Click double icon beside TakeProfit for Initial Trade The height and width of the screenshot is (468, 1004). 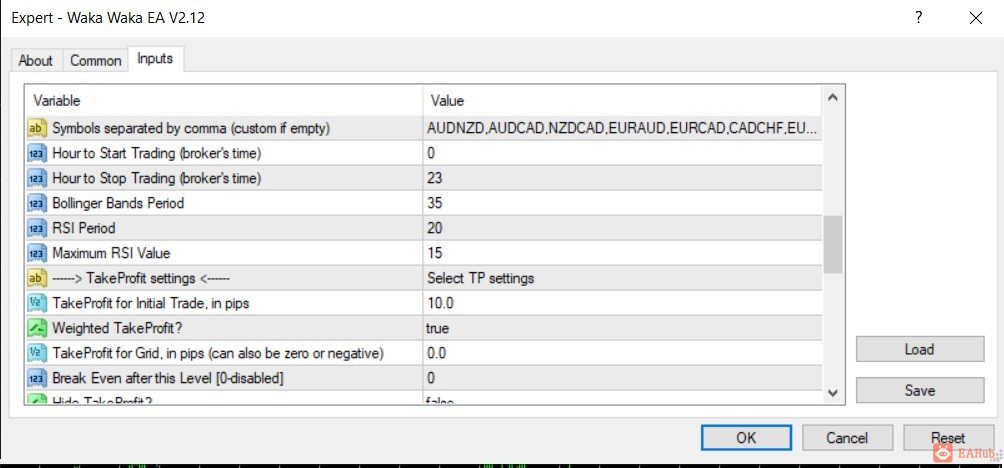[x=37, y=303]
